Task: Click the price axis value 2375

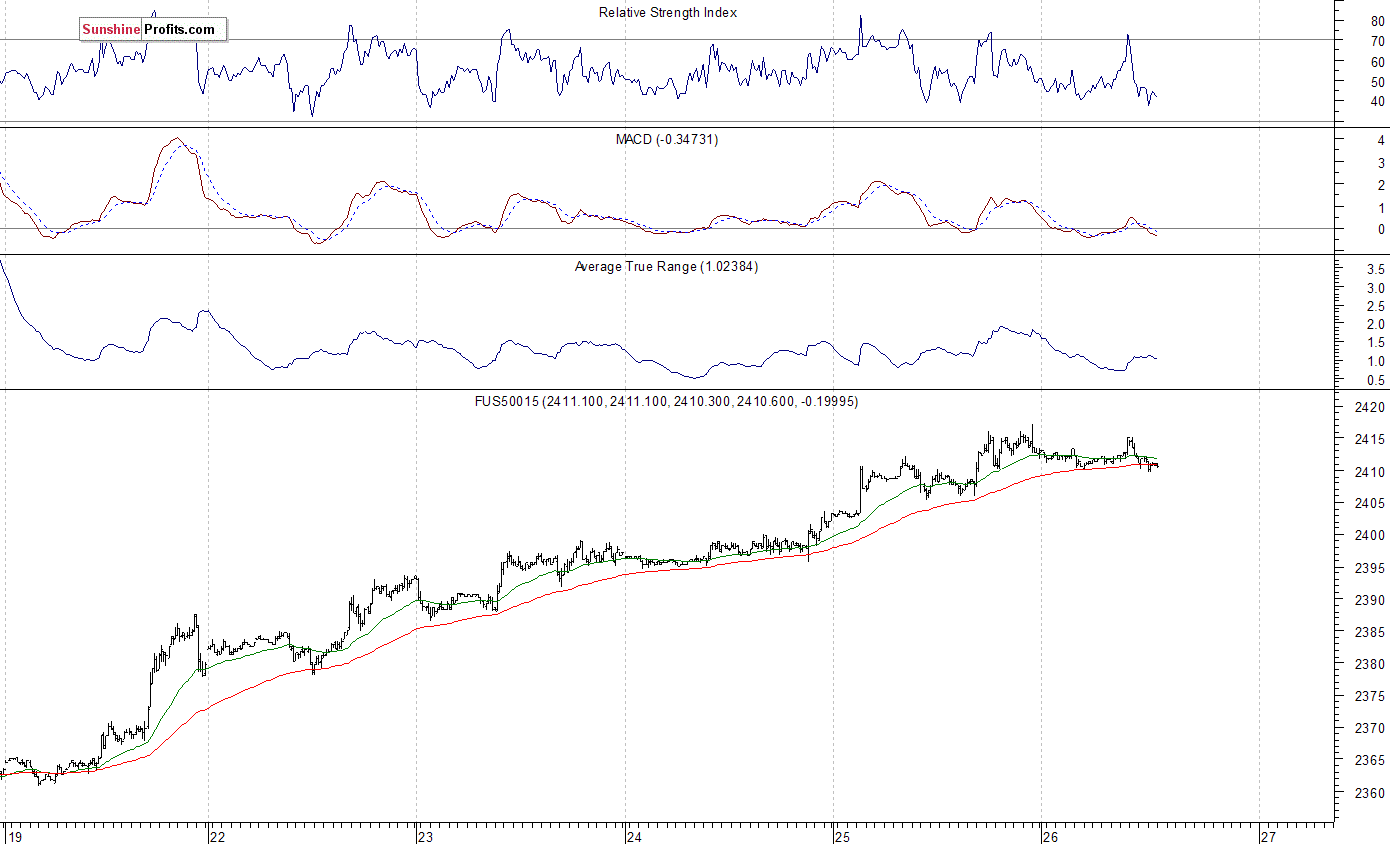Action: [1371, 696]
